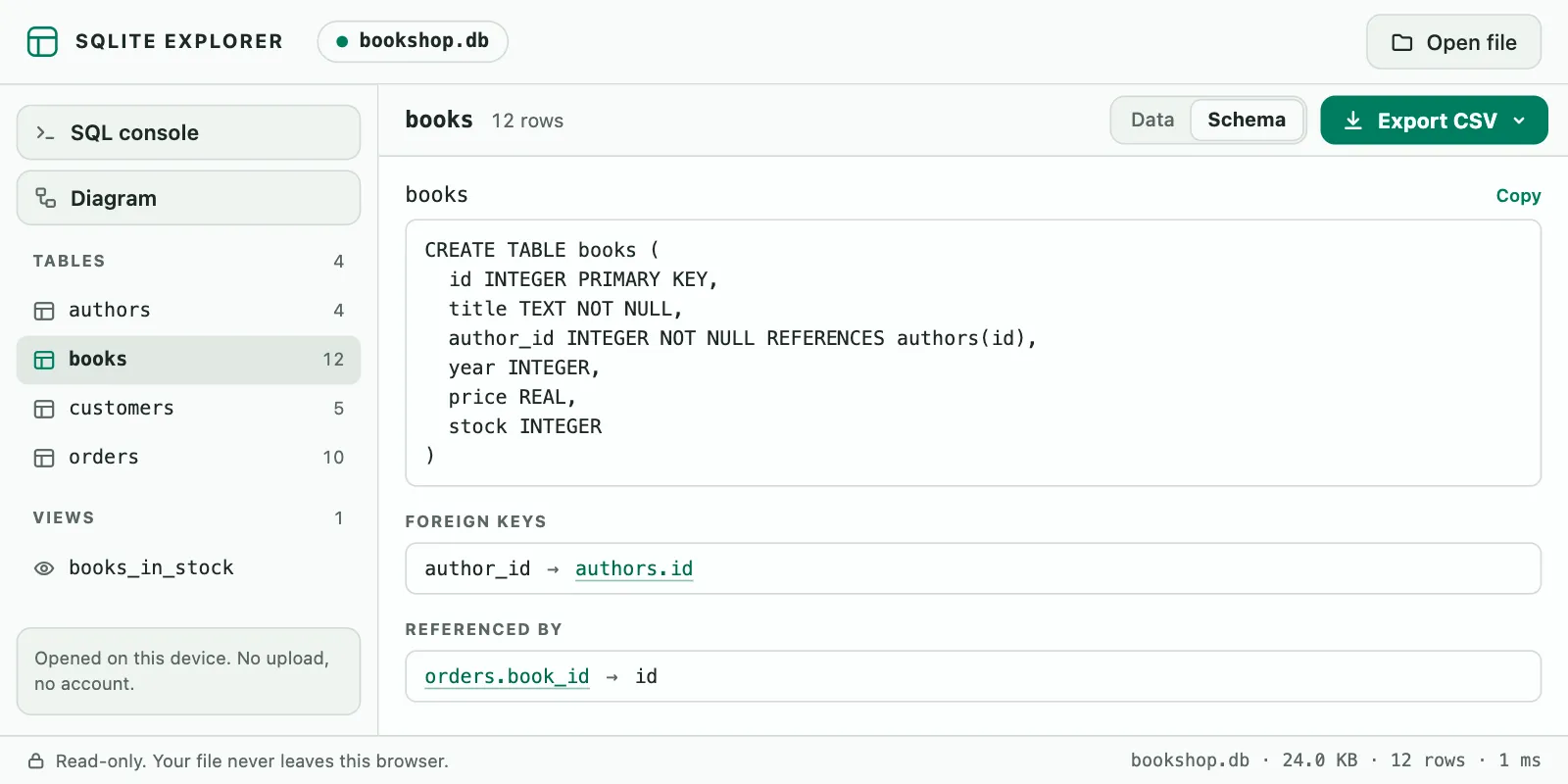
Task: Click the "id INTEGER PRIMARY KEY," schema line
Action: pos(583,279)
